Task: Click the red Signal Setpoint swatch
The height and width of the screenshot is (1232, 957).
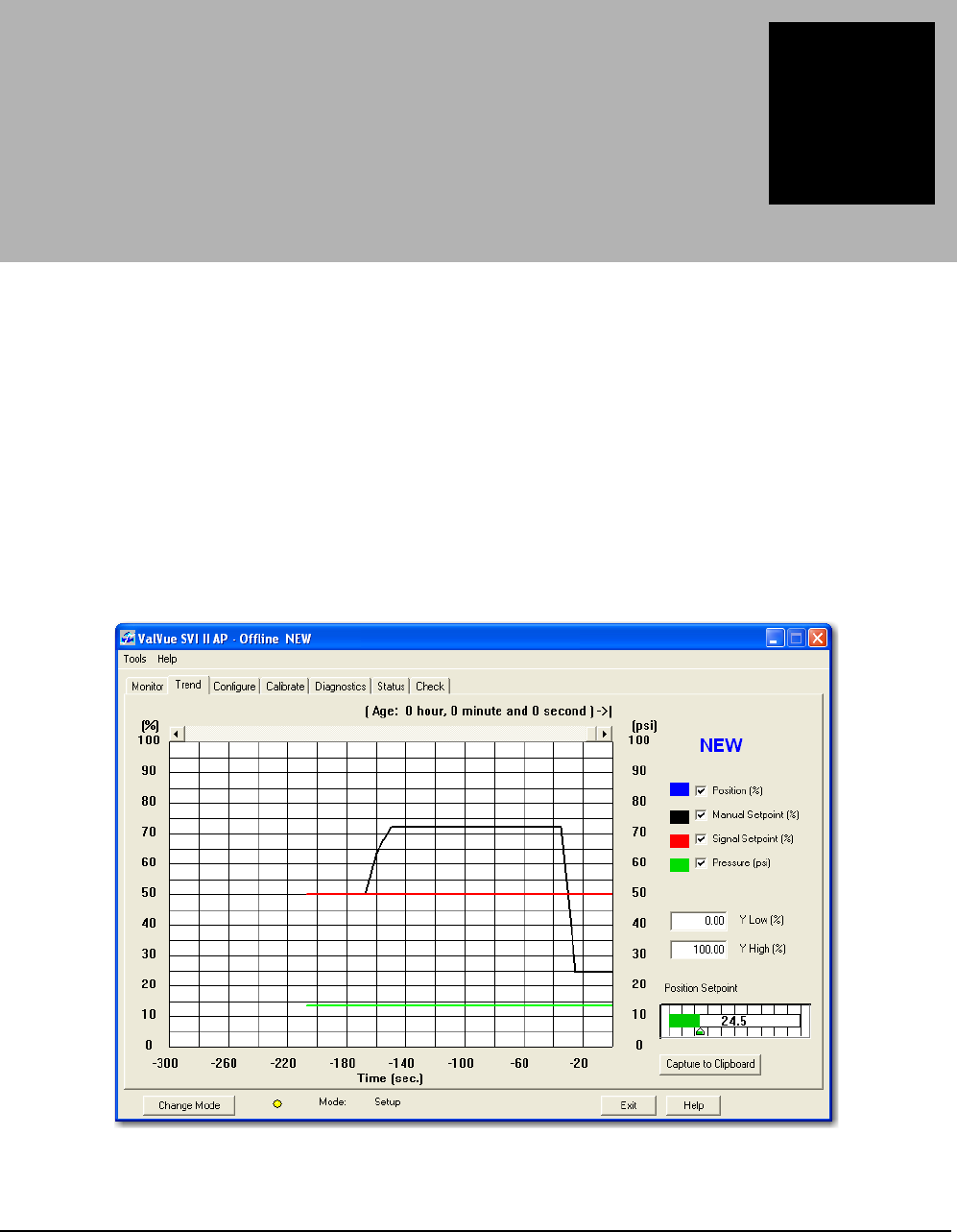Action: [680, 840]
